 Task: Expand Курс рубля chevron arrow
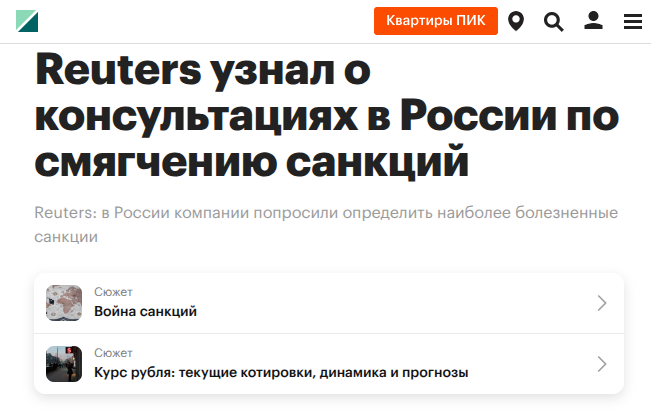[602, 364]
